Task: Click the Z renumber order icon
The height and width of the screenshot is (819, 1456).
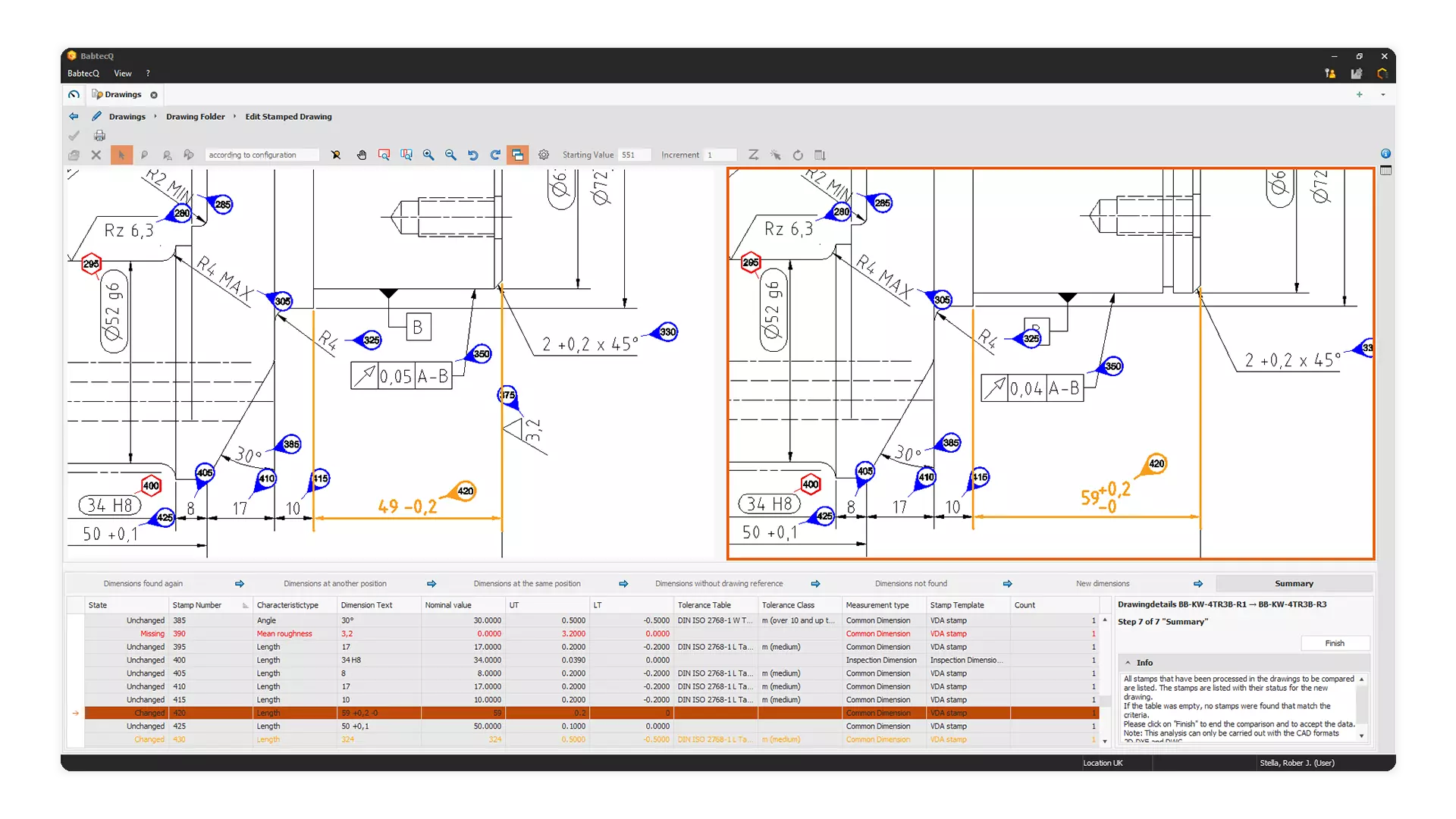Action: [x=753, y=155]
